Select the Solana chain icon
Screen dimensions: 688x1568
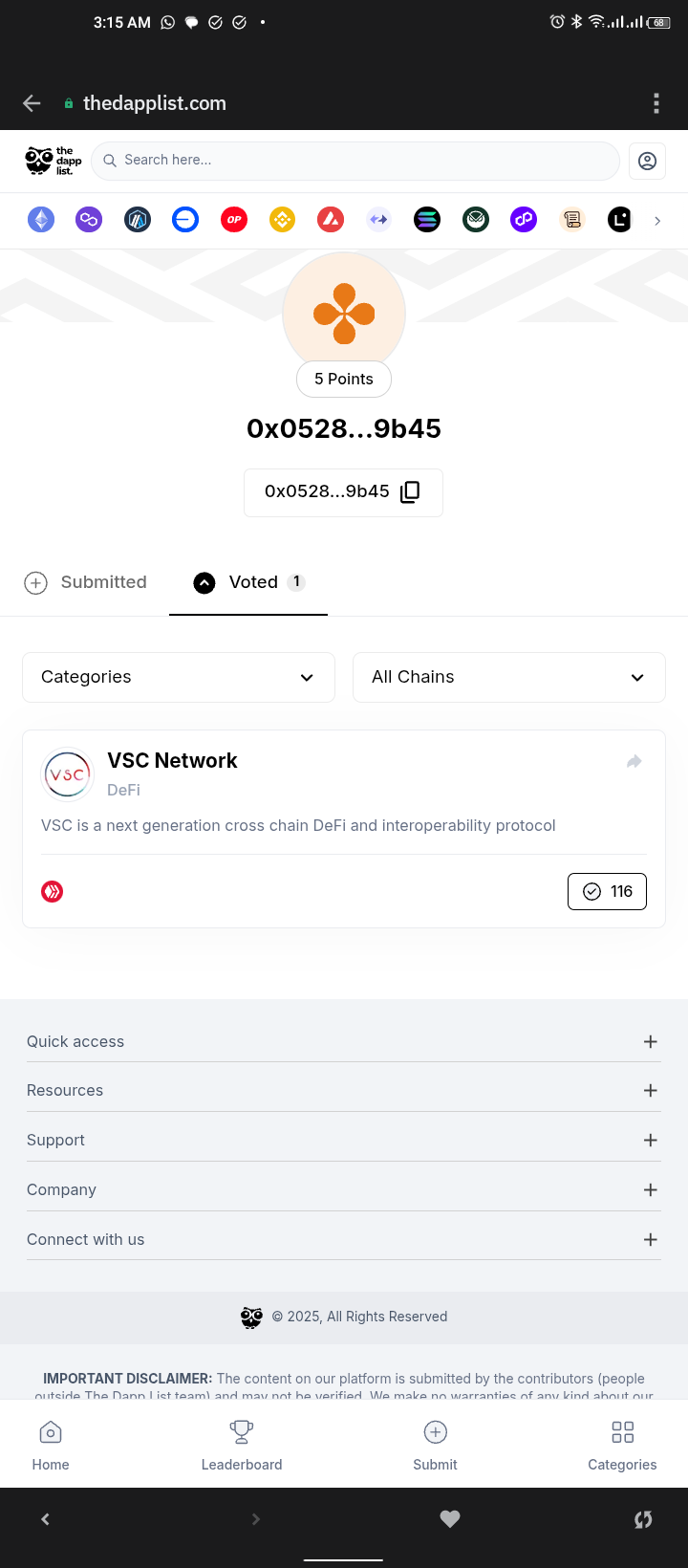coord(427,220)
